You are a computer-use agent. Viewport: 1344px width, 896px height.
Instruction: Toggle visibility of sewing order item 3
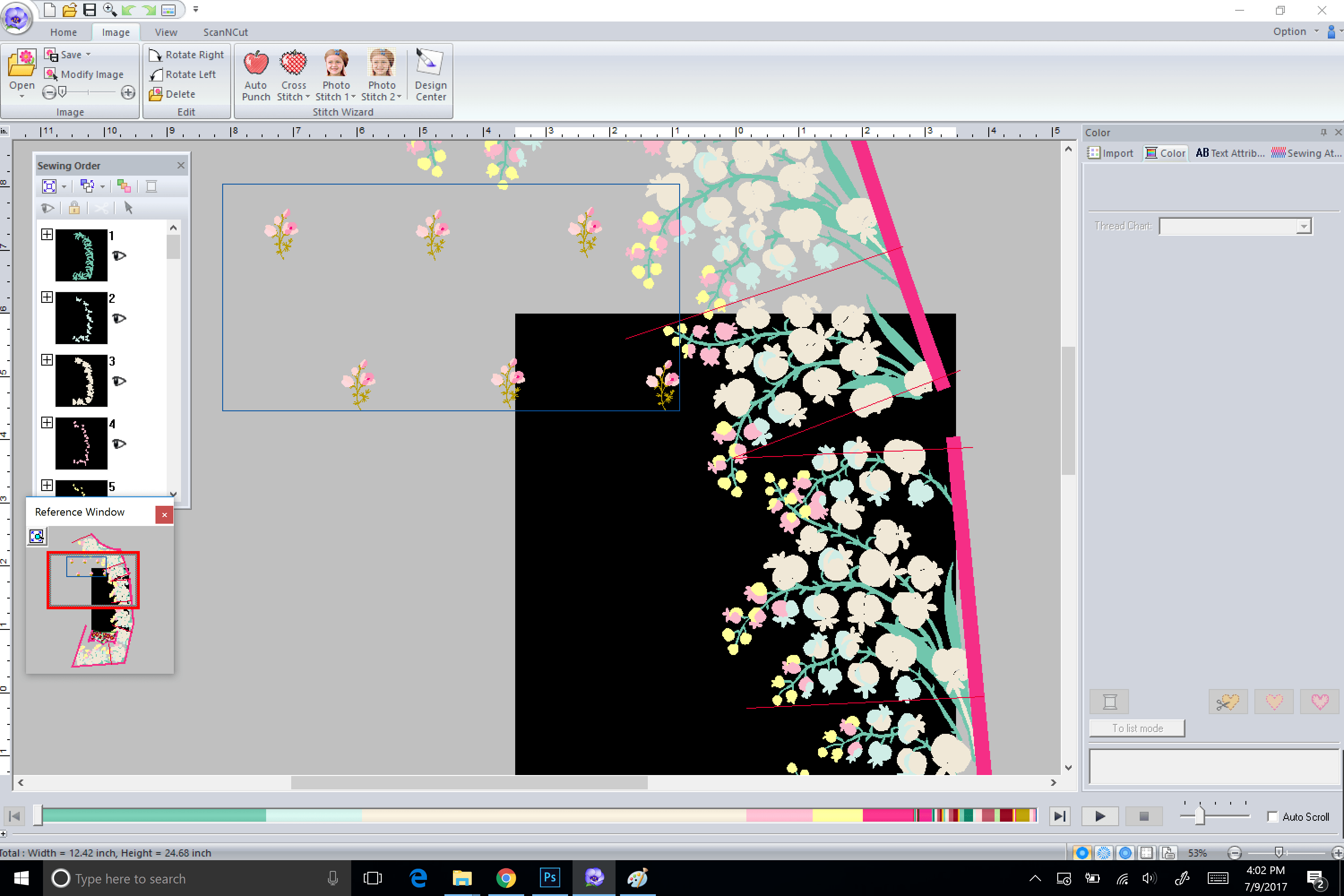119,381
